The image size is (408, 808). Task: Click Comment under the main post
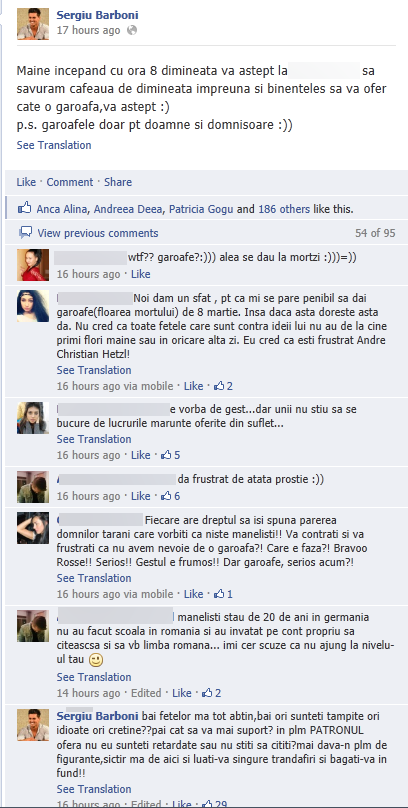70,182
